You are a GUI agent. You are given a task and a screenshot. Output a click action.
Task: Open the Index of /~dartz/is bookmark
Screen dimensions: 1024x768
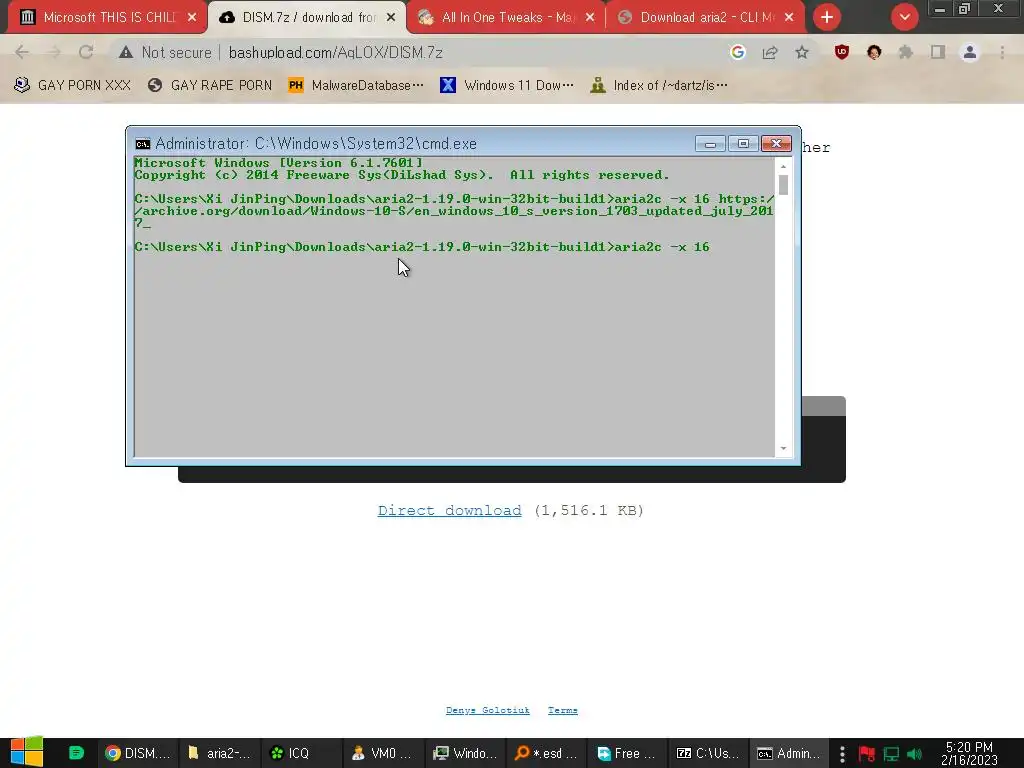click(x=659, y=85)
